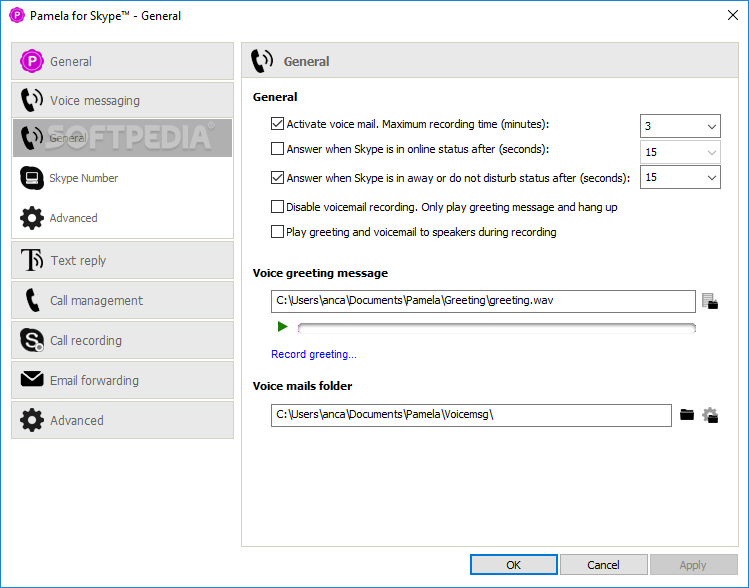Click the pink Pamela General section icon
749x588 pixels.
(32, 61)
